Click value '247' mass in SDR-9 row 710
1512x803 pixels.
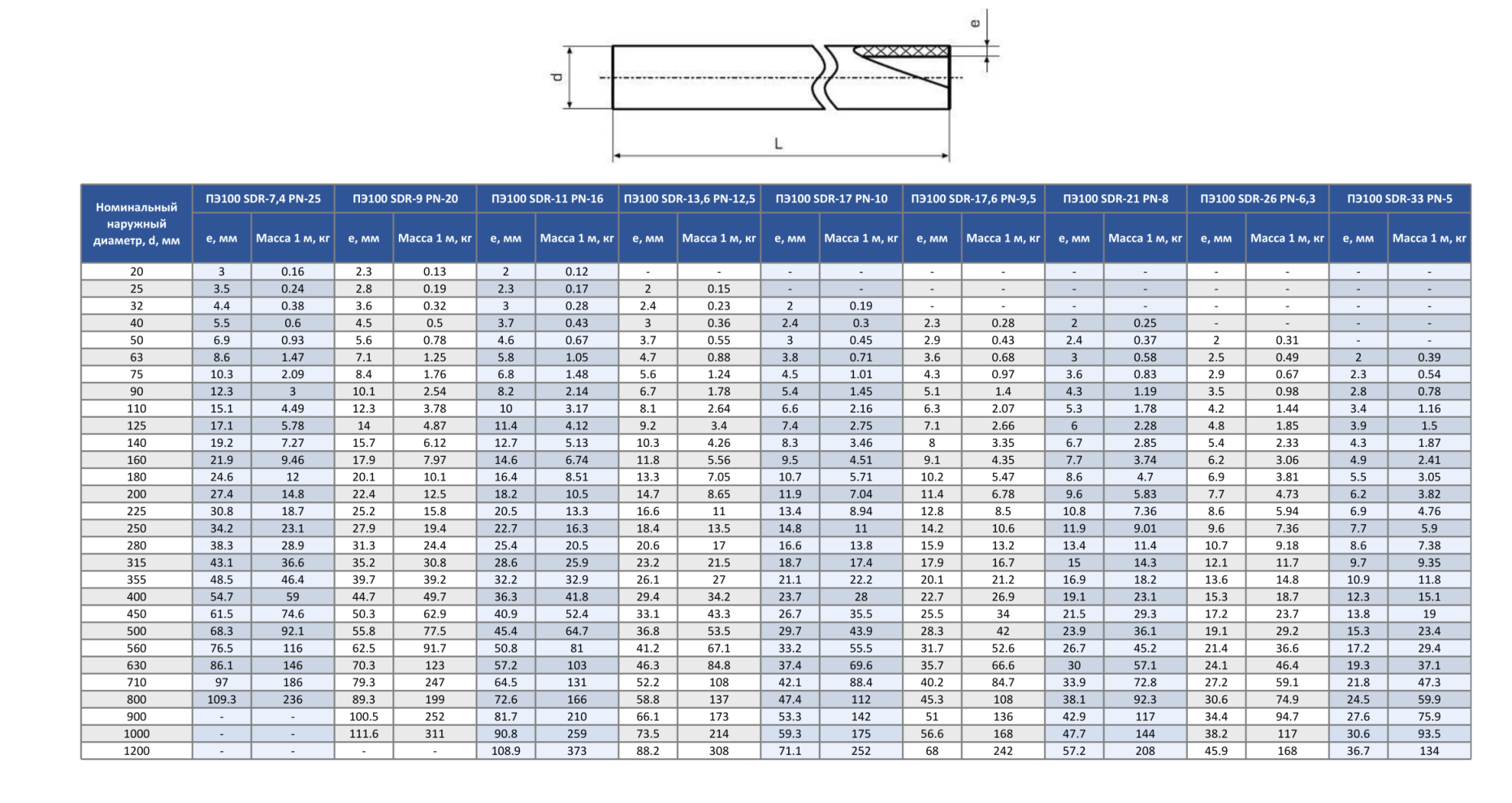pyautogui.click(x=435, y=683)
